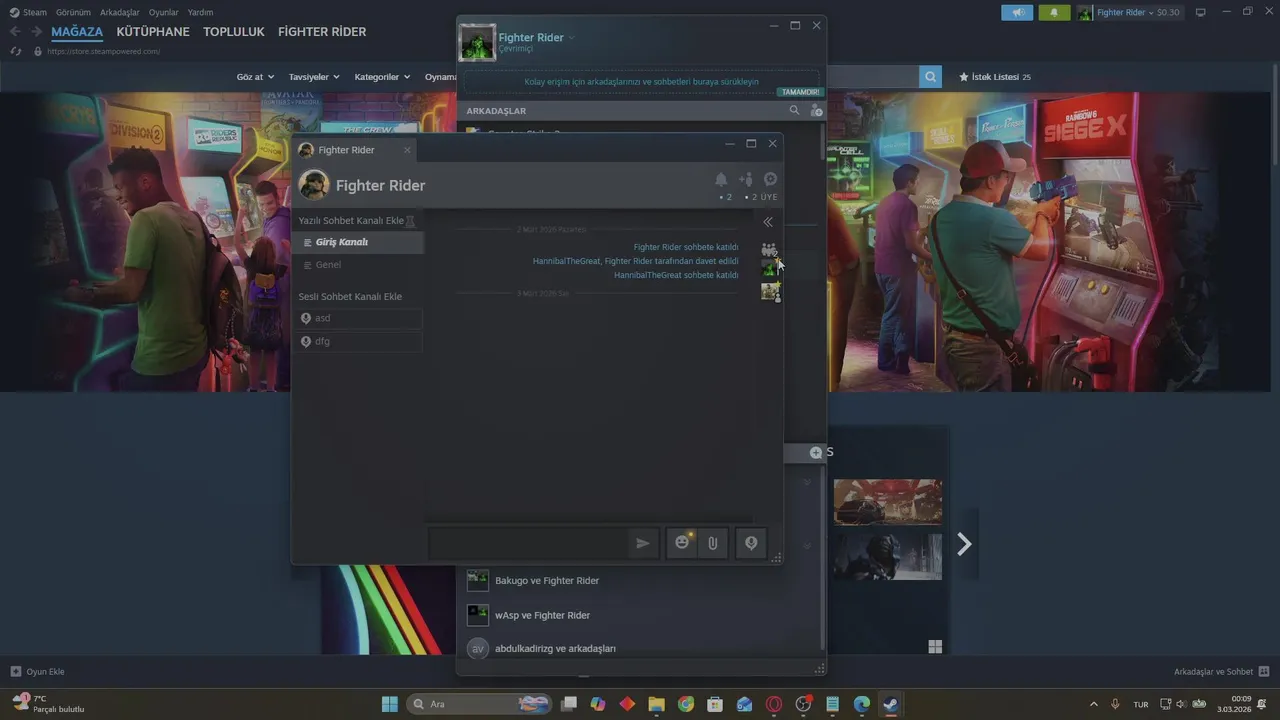Click the Windows taskbar Ara search box

(x=481, y=704)
